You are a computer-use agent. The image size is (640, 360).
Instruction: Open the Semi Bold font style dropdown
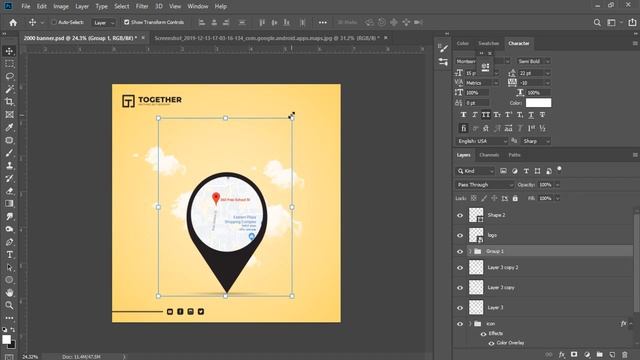(533, 61)
